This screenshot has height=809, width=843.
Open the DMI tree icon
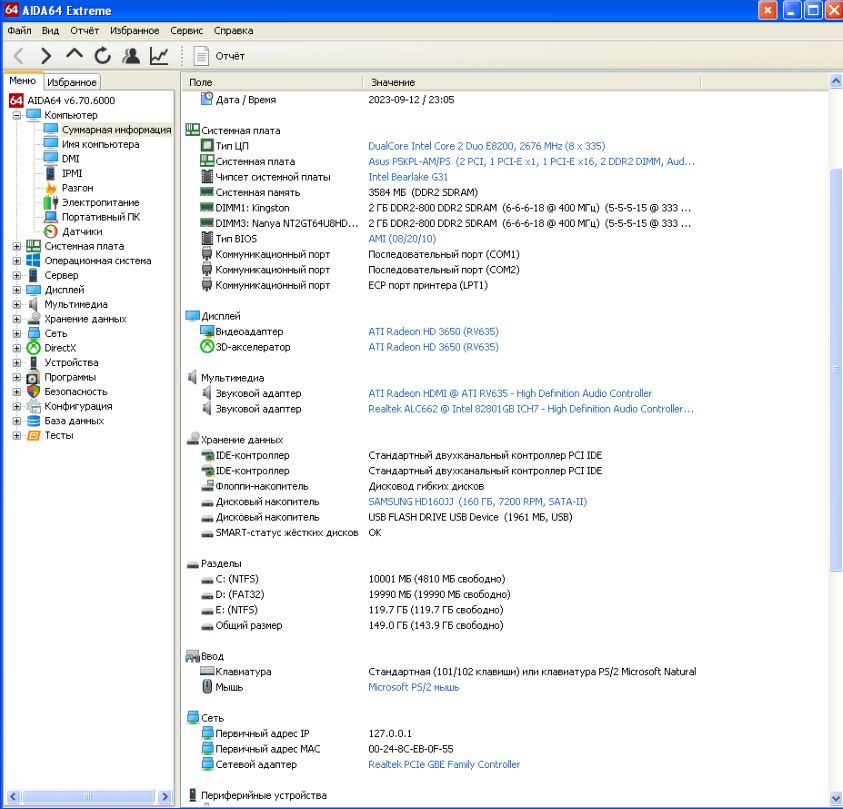51,159
